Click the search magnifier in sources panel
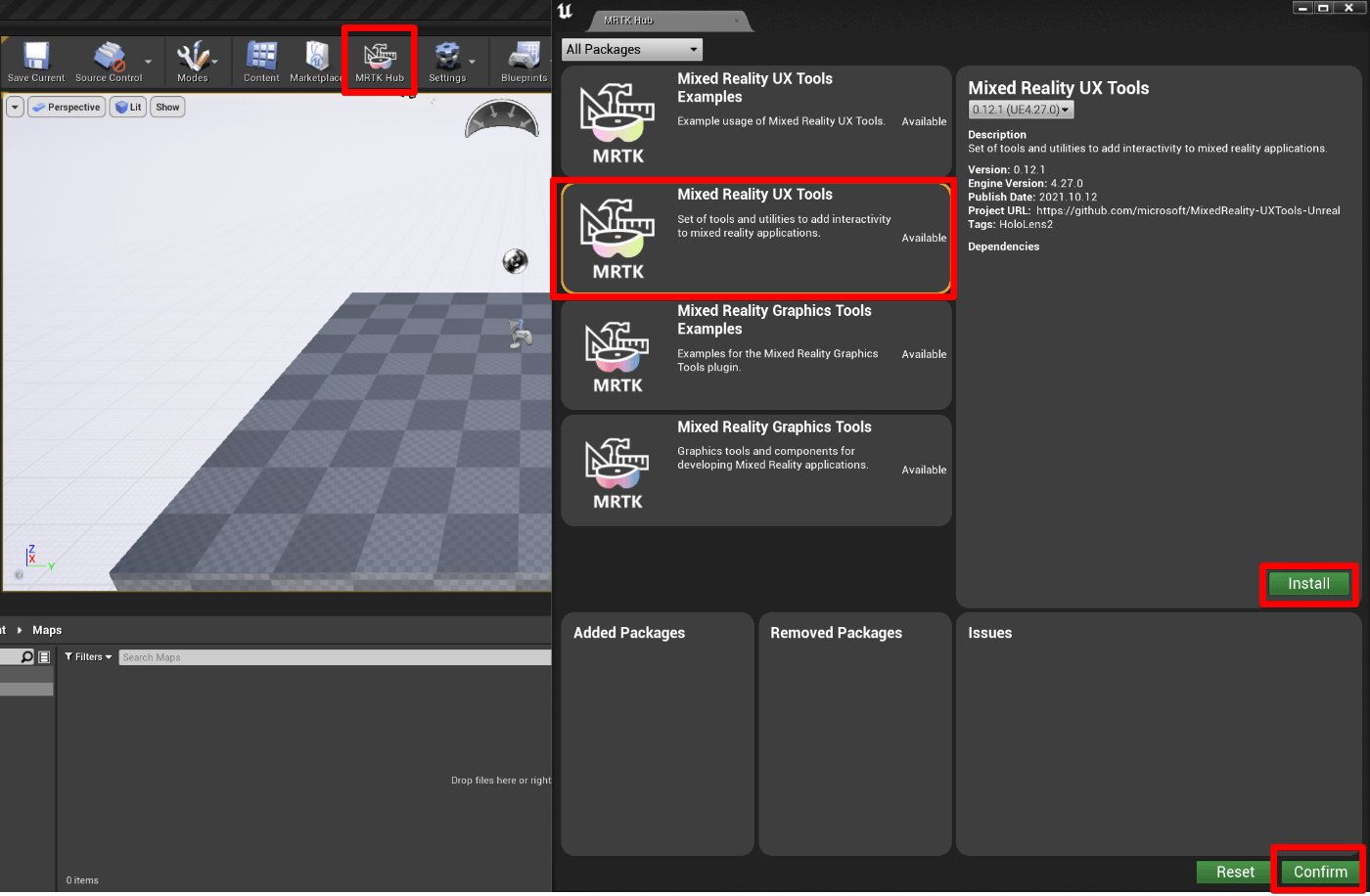1370x896 pixels. point(27,657)
